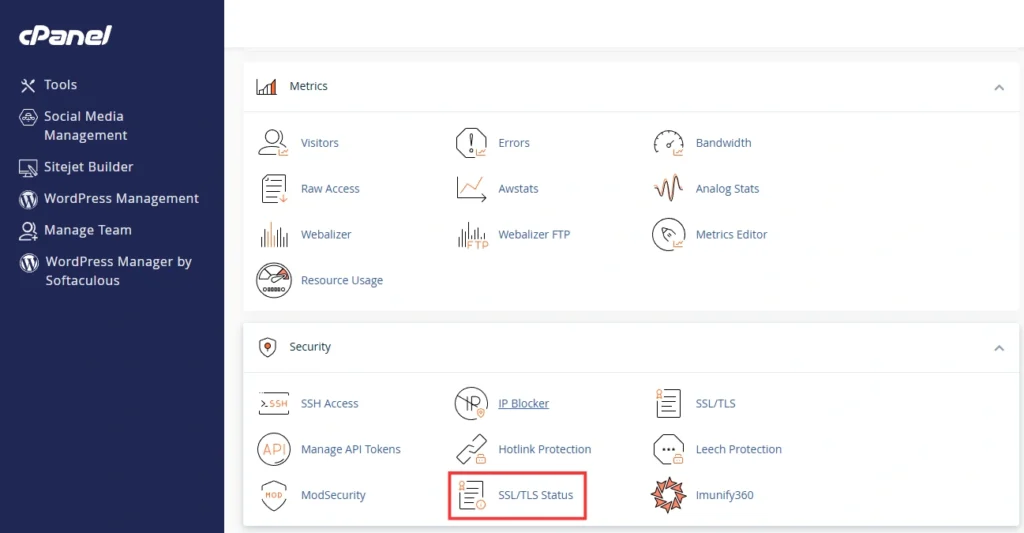Click the Webalizer FTP icon
This screenshot has height=533, width=1024.
tap(472, 235)
